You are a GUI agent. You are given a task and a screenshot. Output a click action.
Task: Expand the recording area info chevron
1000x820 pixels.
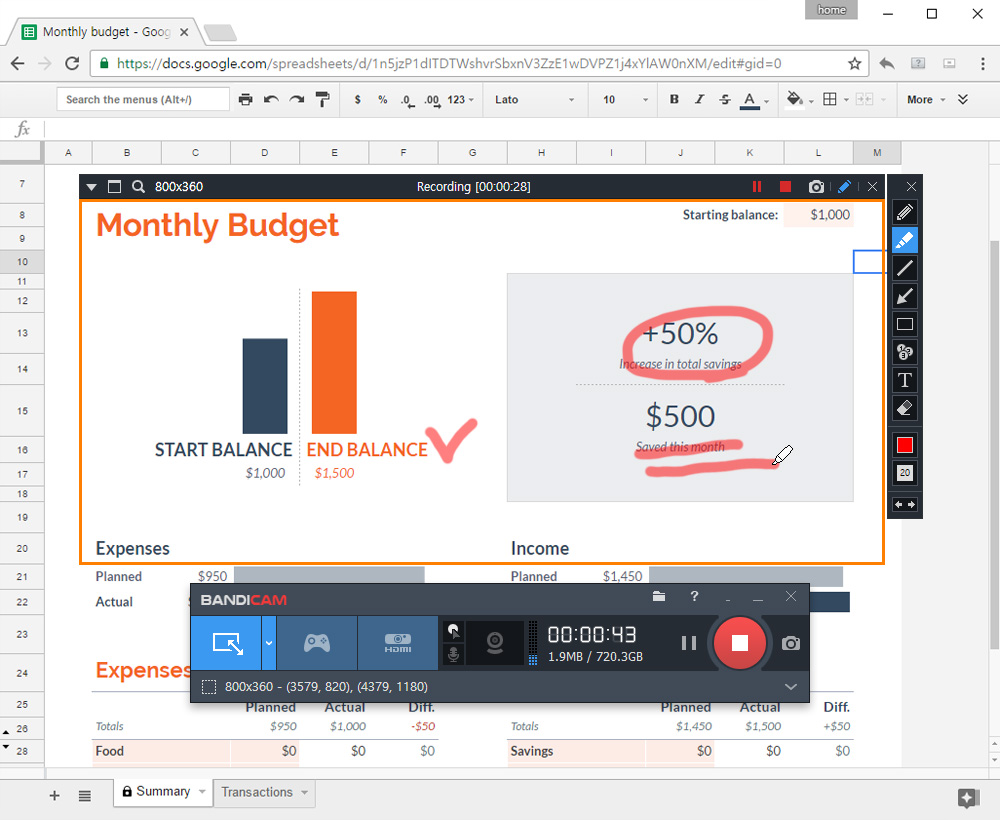coord(791,687)
